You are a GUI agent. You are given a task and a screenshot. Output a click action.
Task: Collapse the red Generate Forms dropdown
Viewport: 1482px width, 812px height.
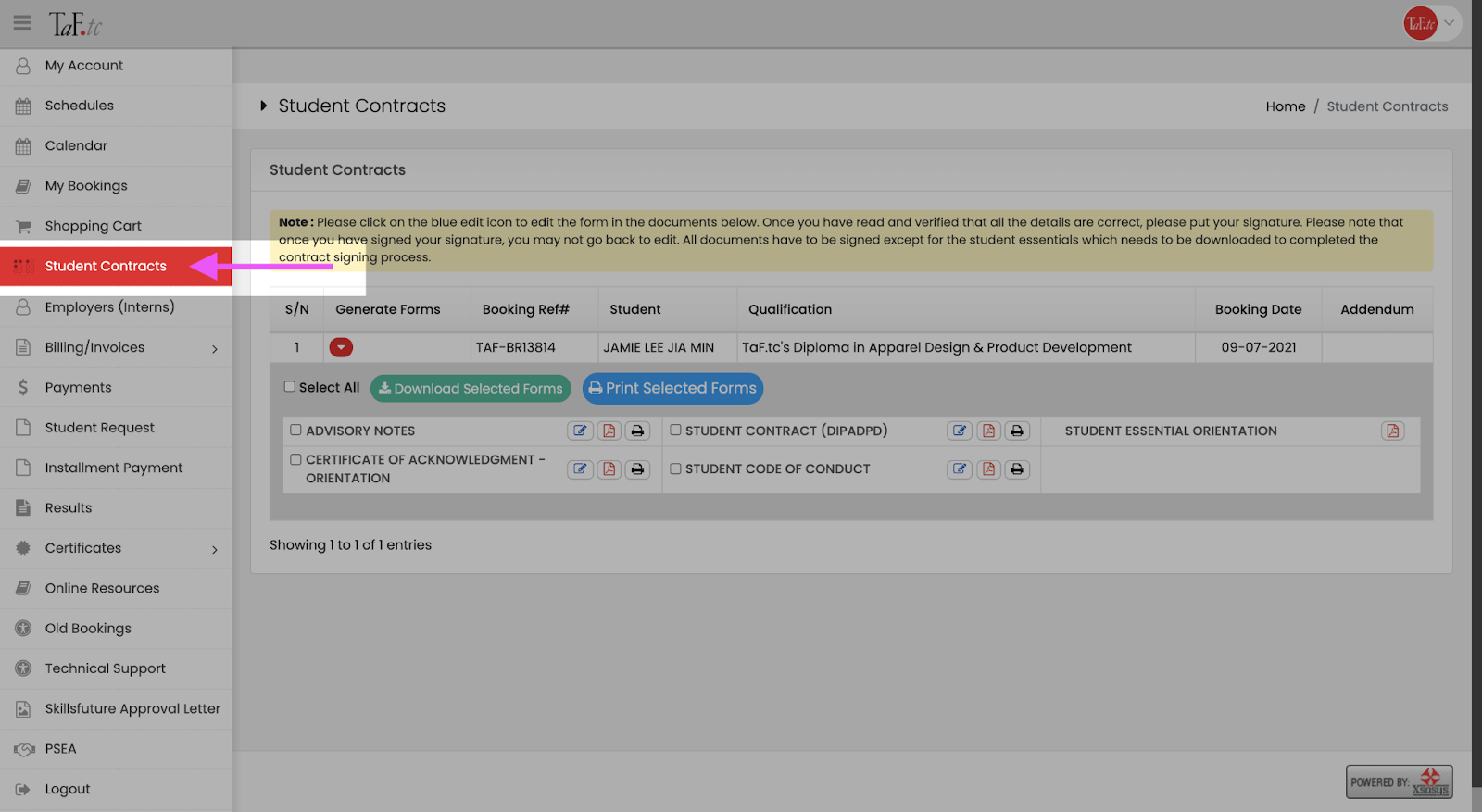point(341,347)
